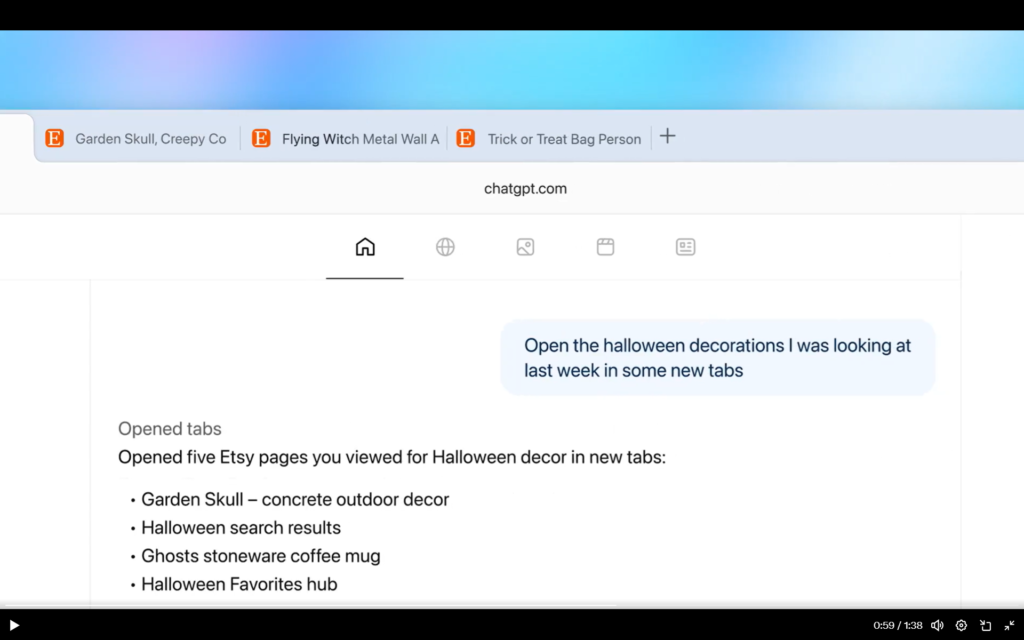Select the Home icon on chatgpt.com
Screen dimensions: 1024x640
[x=365, y=247]
